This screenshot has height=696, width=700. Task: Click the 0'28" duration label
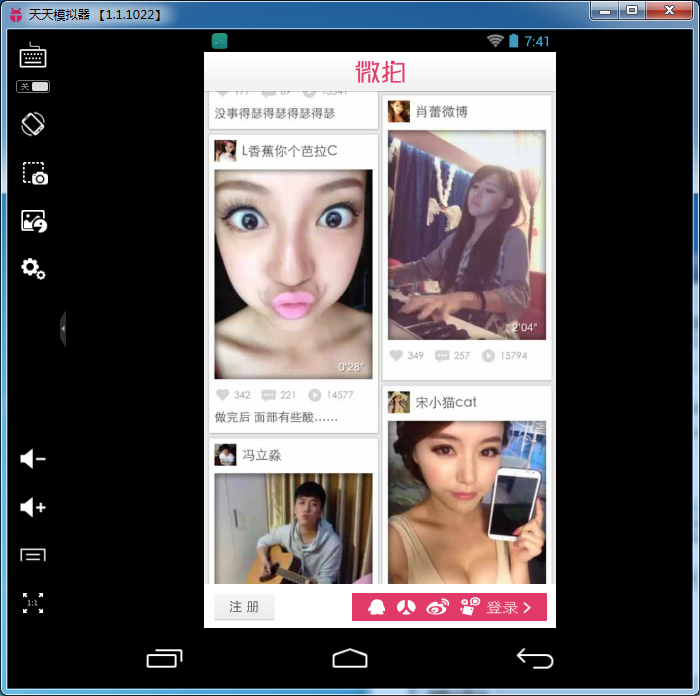[x=351, y=367]
